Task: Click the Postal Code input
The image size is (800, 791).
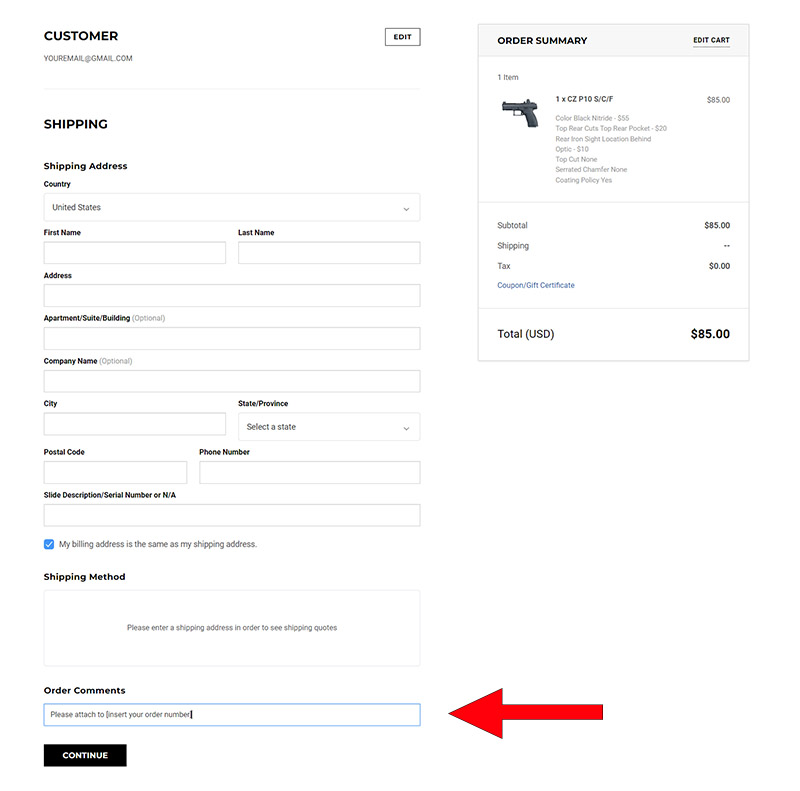Action: [115, 472]
